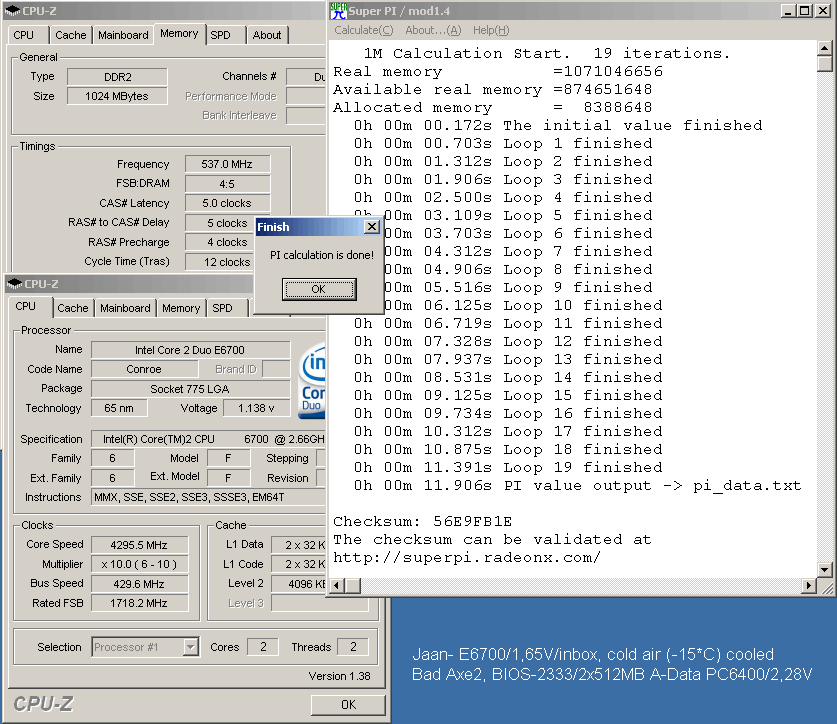Open the Help menu in Super PI

[x=491, y=30]
